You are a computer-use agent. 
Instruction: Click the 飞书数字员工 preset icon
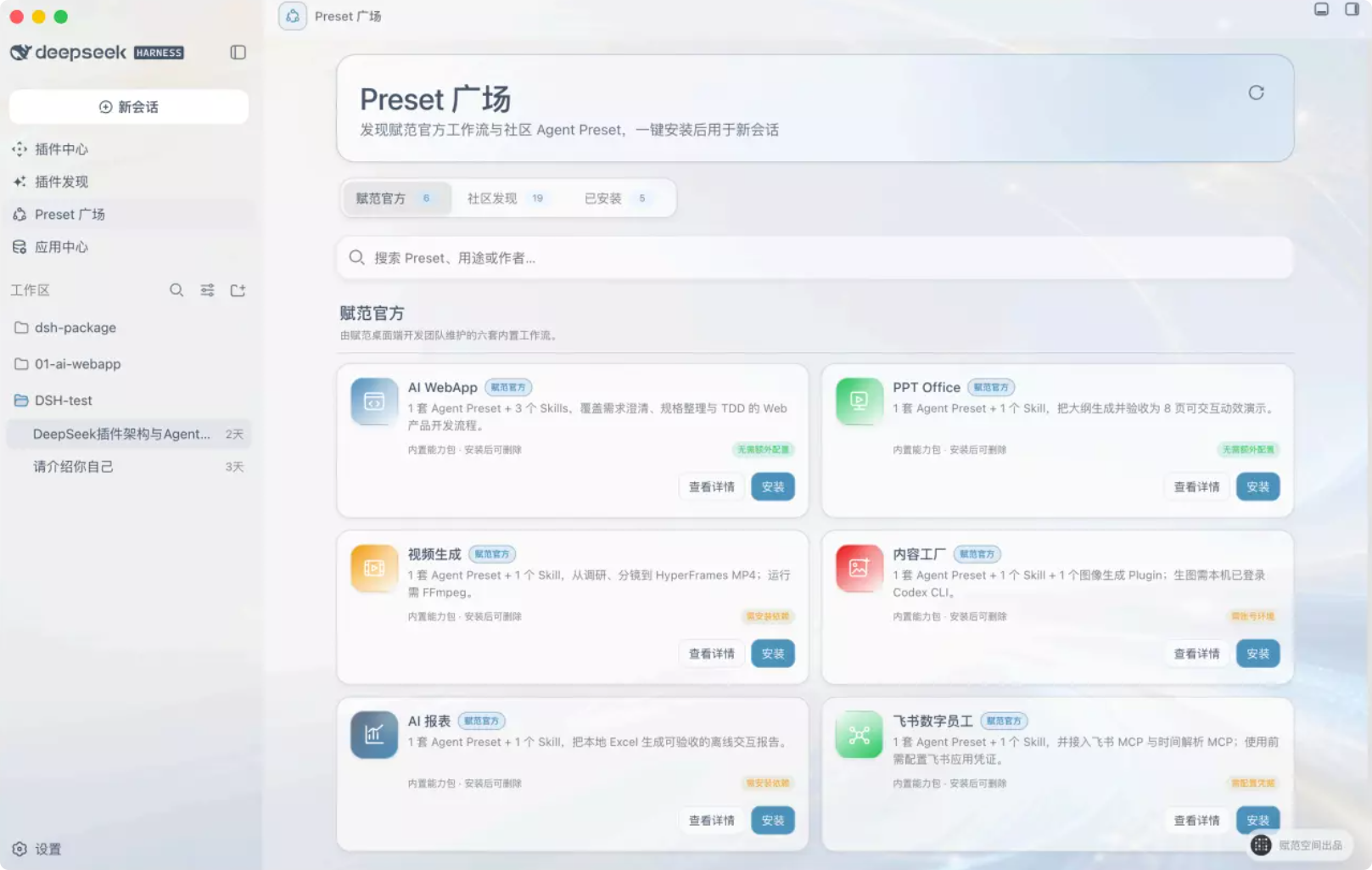pos(859,735)
